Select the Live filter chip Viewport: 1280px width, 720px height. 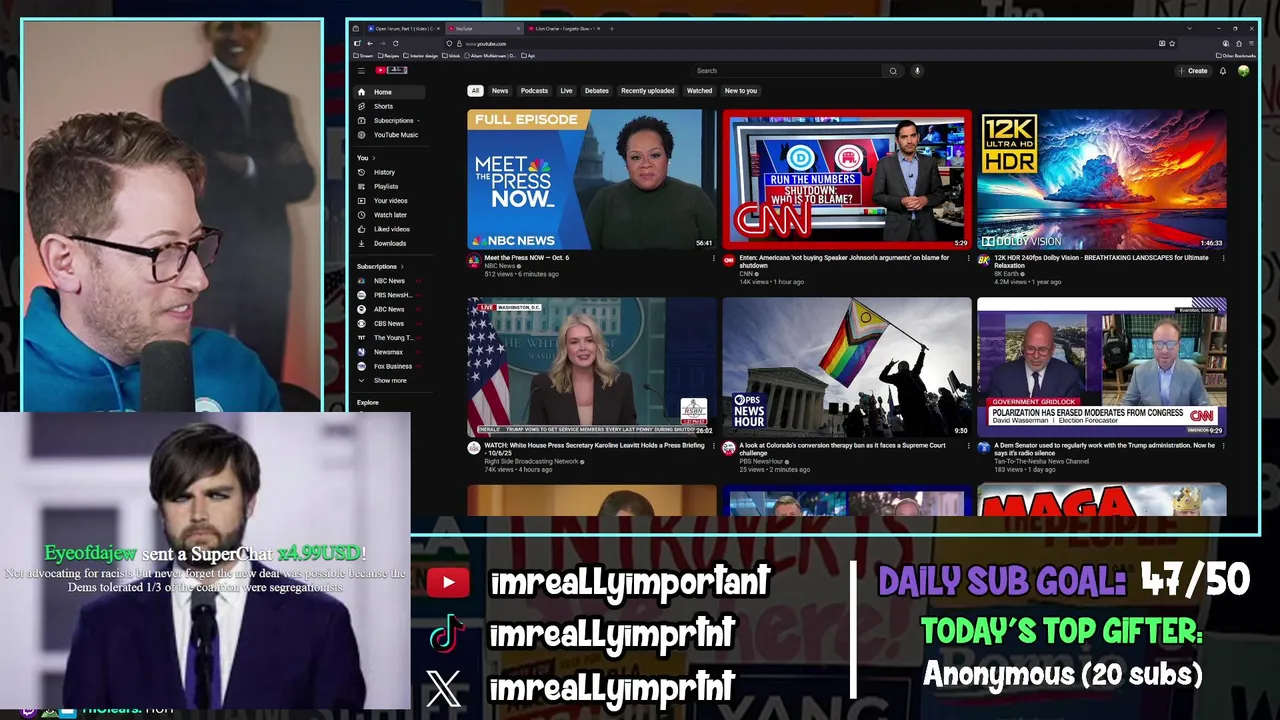566,91
